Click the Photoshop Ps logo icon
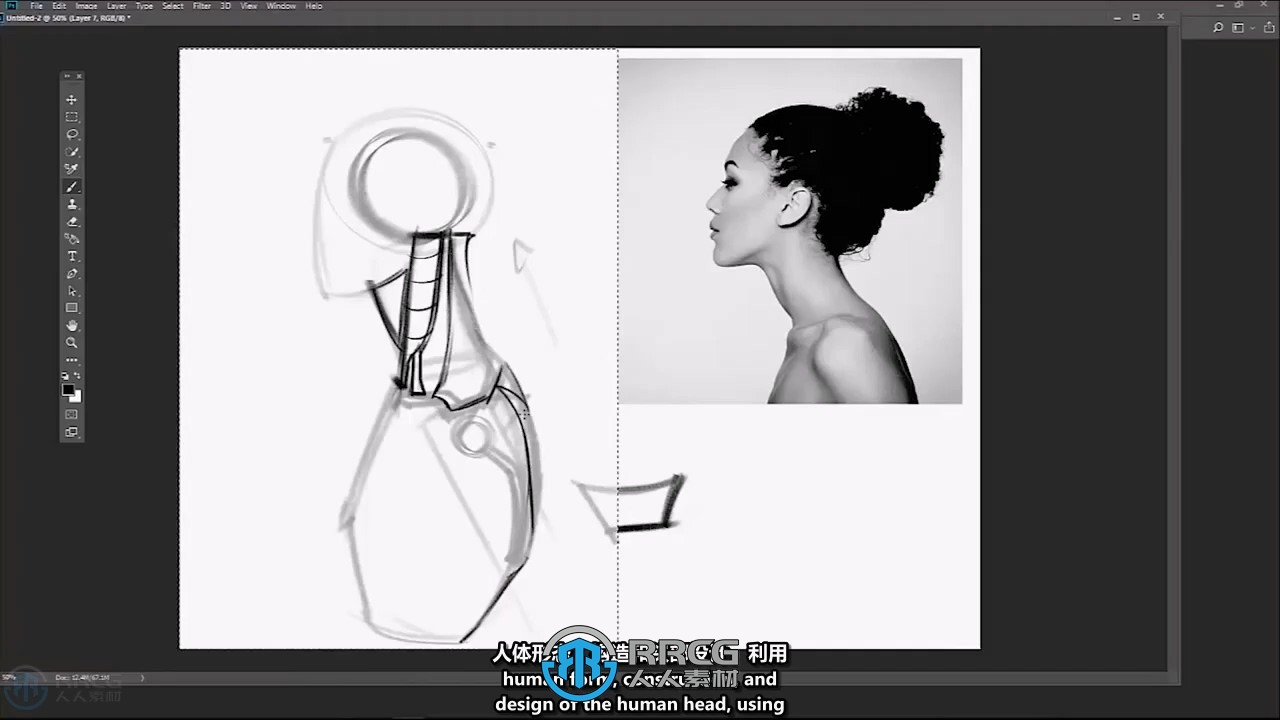The height and width of the screenshot is (720, 1280). [x=11, y=6]
